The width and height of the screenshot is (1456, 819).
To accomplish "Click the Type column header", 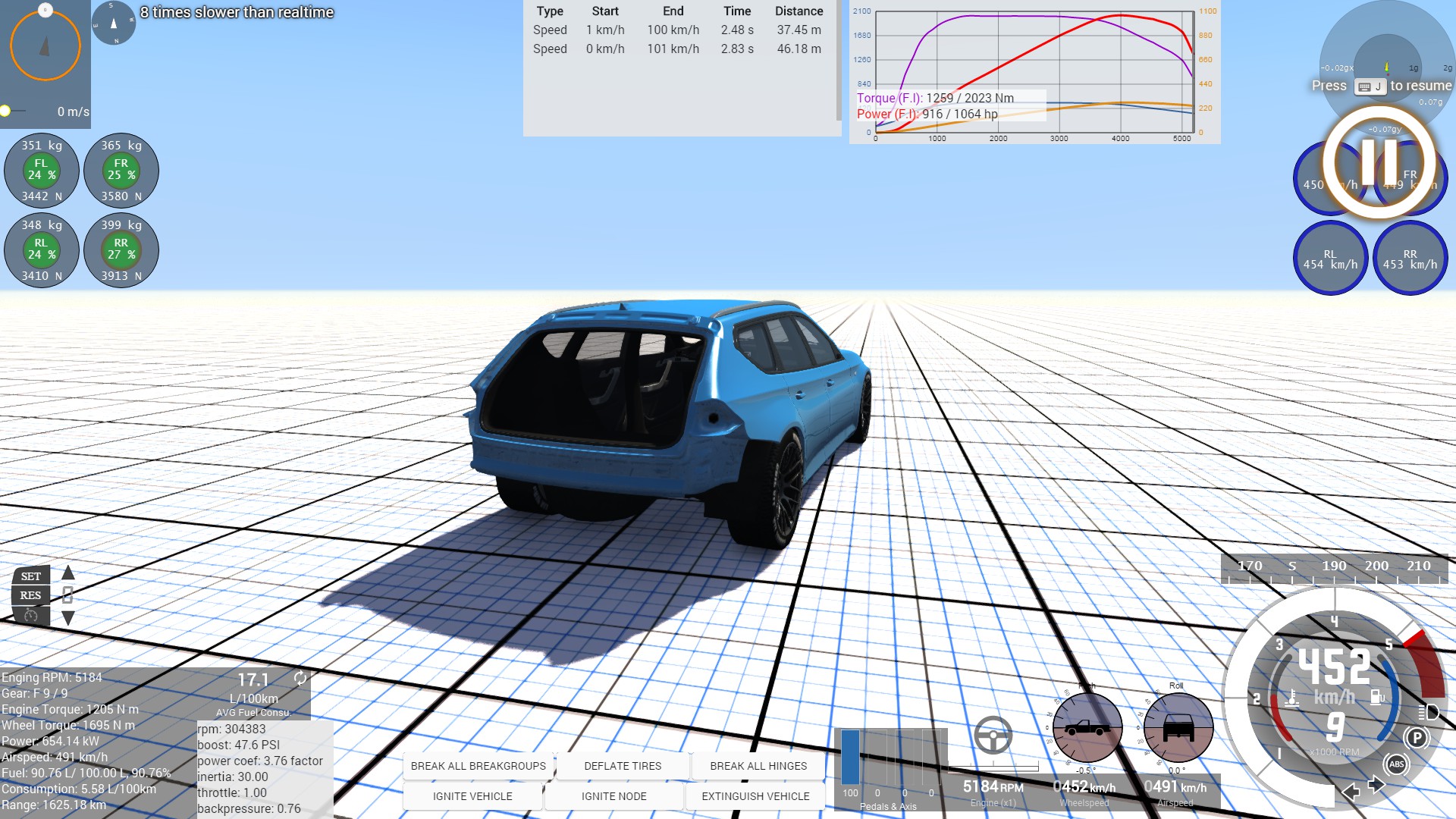I will pyautogui.click(x=550, y=11).
